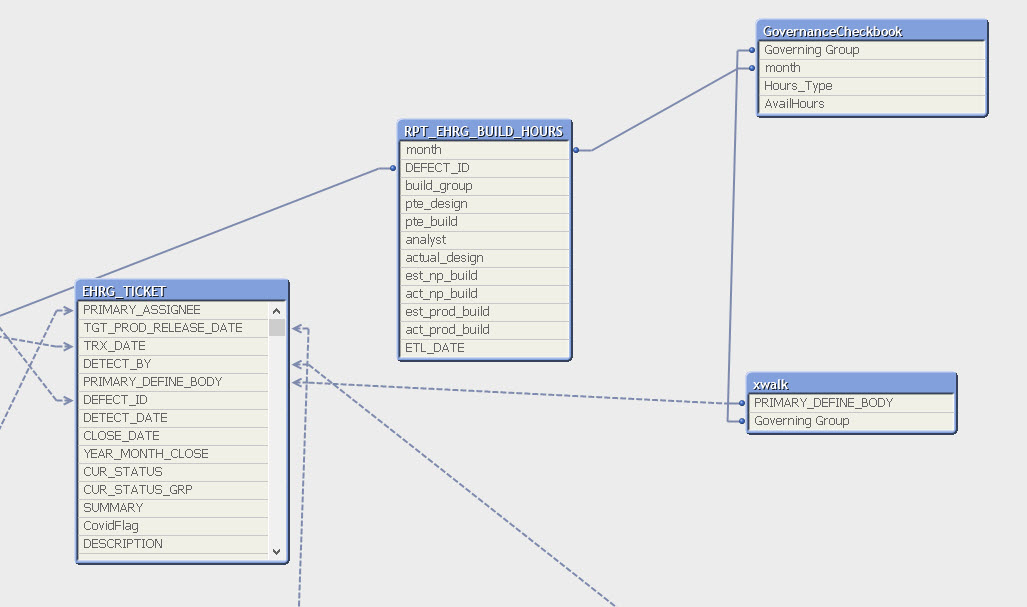Select ETL_DATE field

click(x=485, y=348)
